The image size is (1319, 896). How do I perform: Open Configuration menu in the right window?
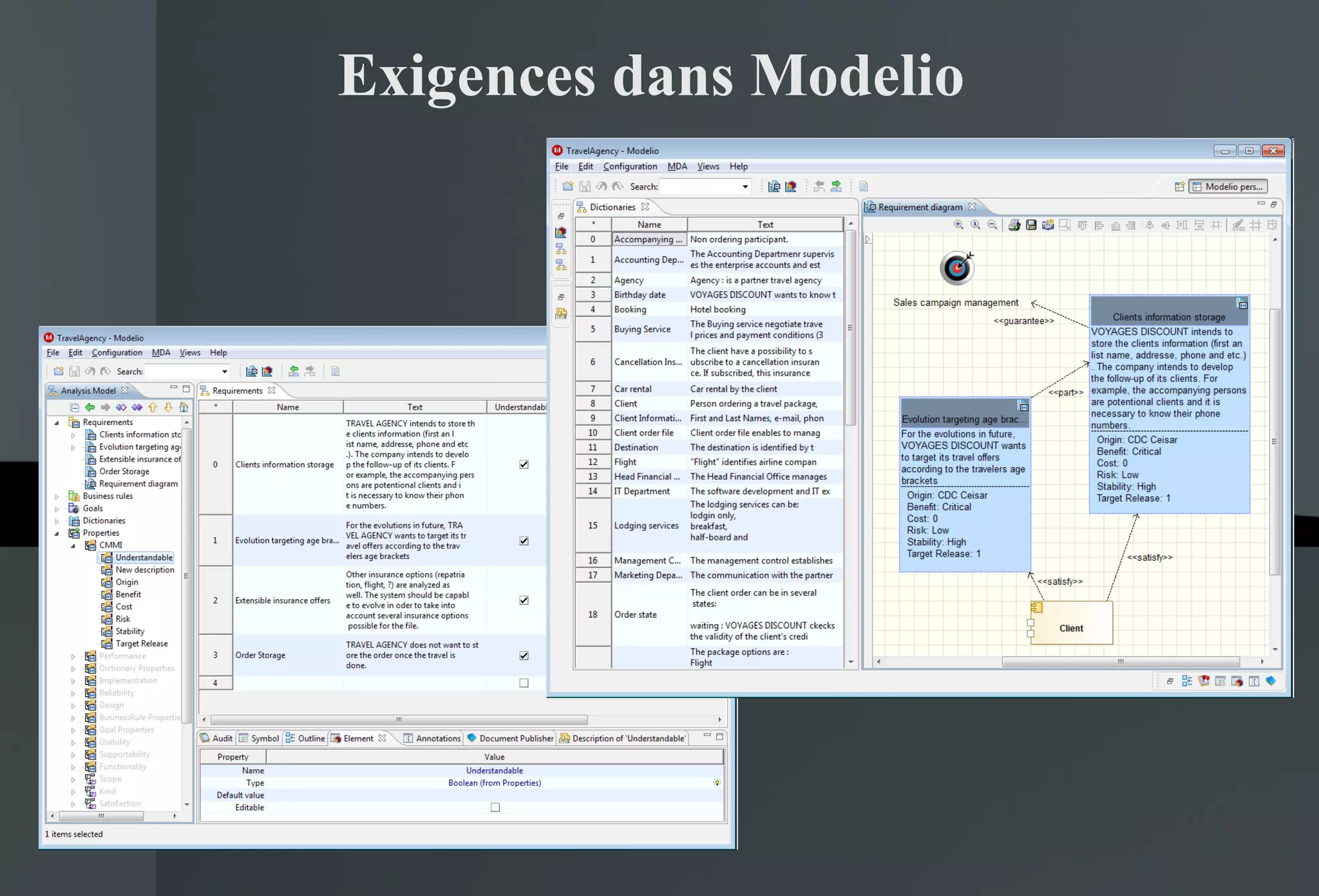630,166
